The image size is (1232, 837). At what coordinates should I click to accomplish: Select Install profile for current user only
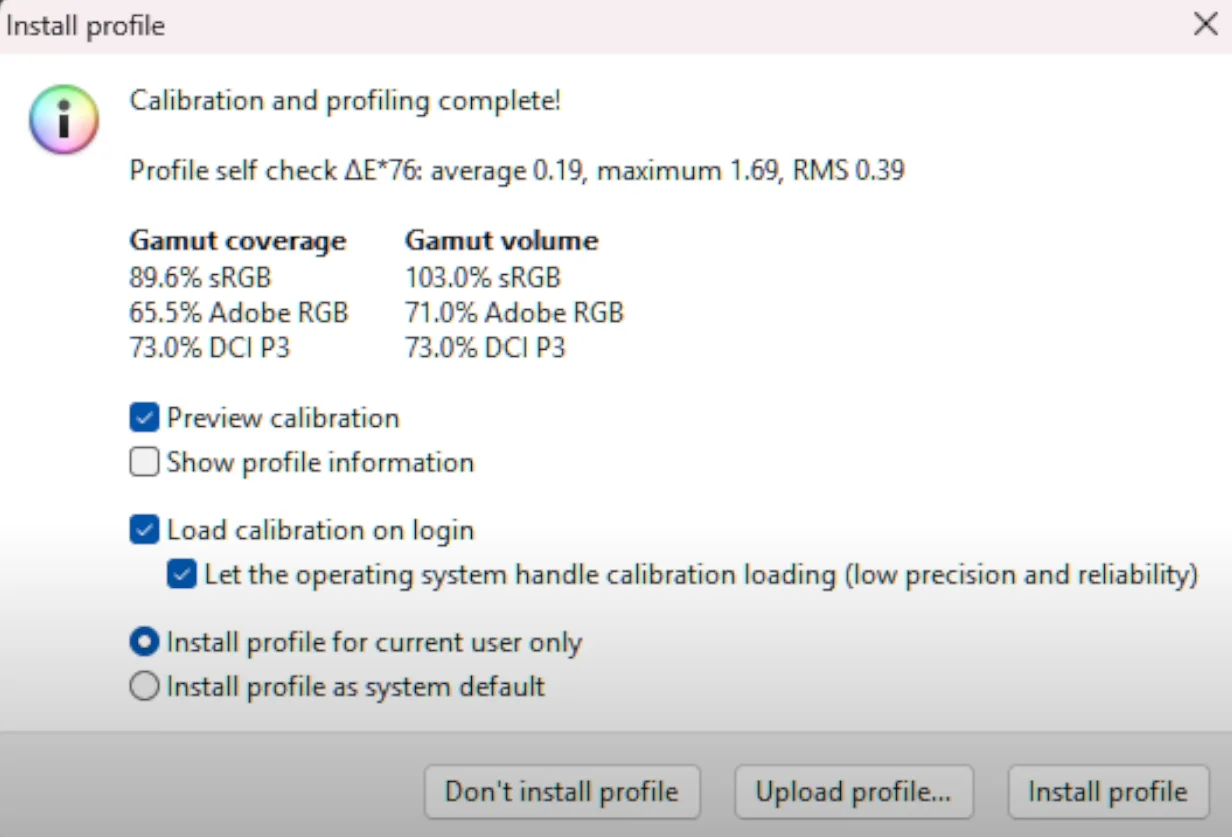(144, 642)
